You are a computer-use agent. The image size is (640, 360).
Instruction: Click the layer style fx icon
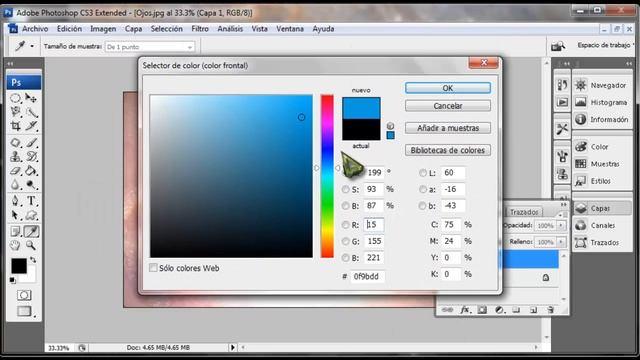[x=464, y=310]
